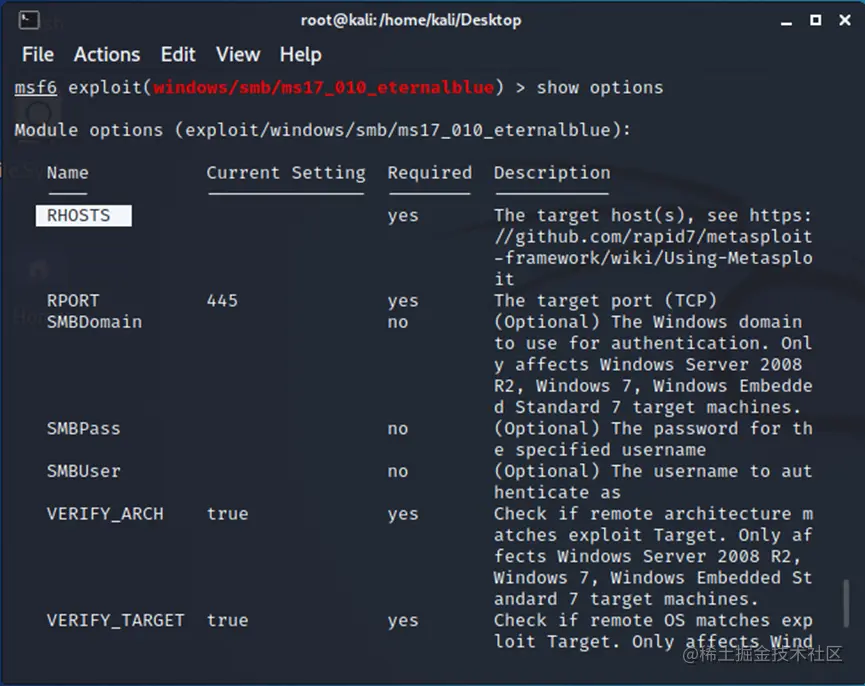Image resolution: width=865 pixels, height=686 pixels.
Task: Click the msf6 prompt text
Action: [35, 87]
